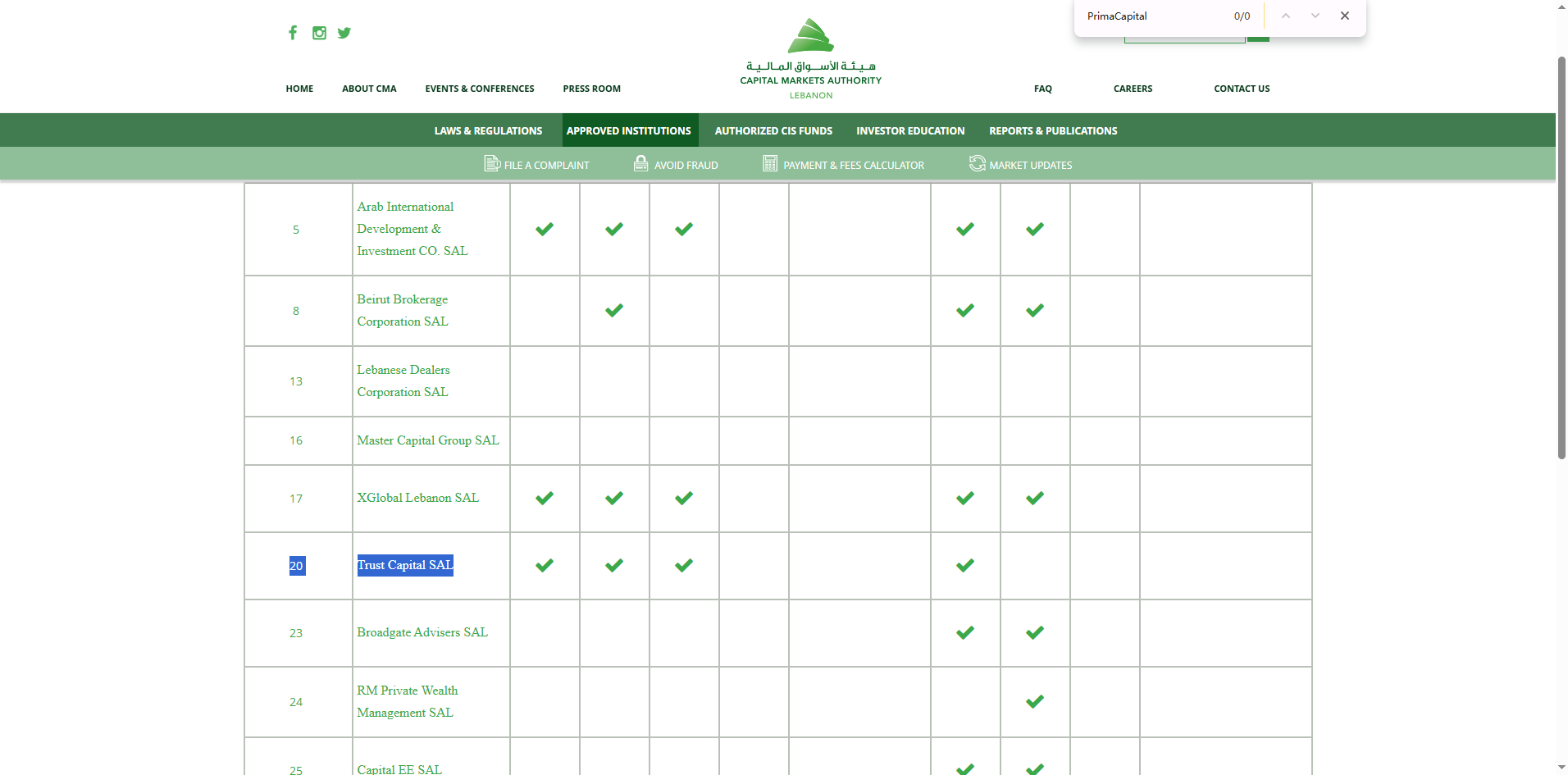Open RM Private Wealth Management SAL link
The height and width of the screenshot is (775, 1568).
(408, 701)
